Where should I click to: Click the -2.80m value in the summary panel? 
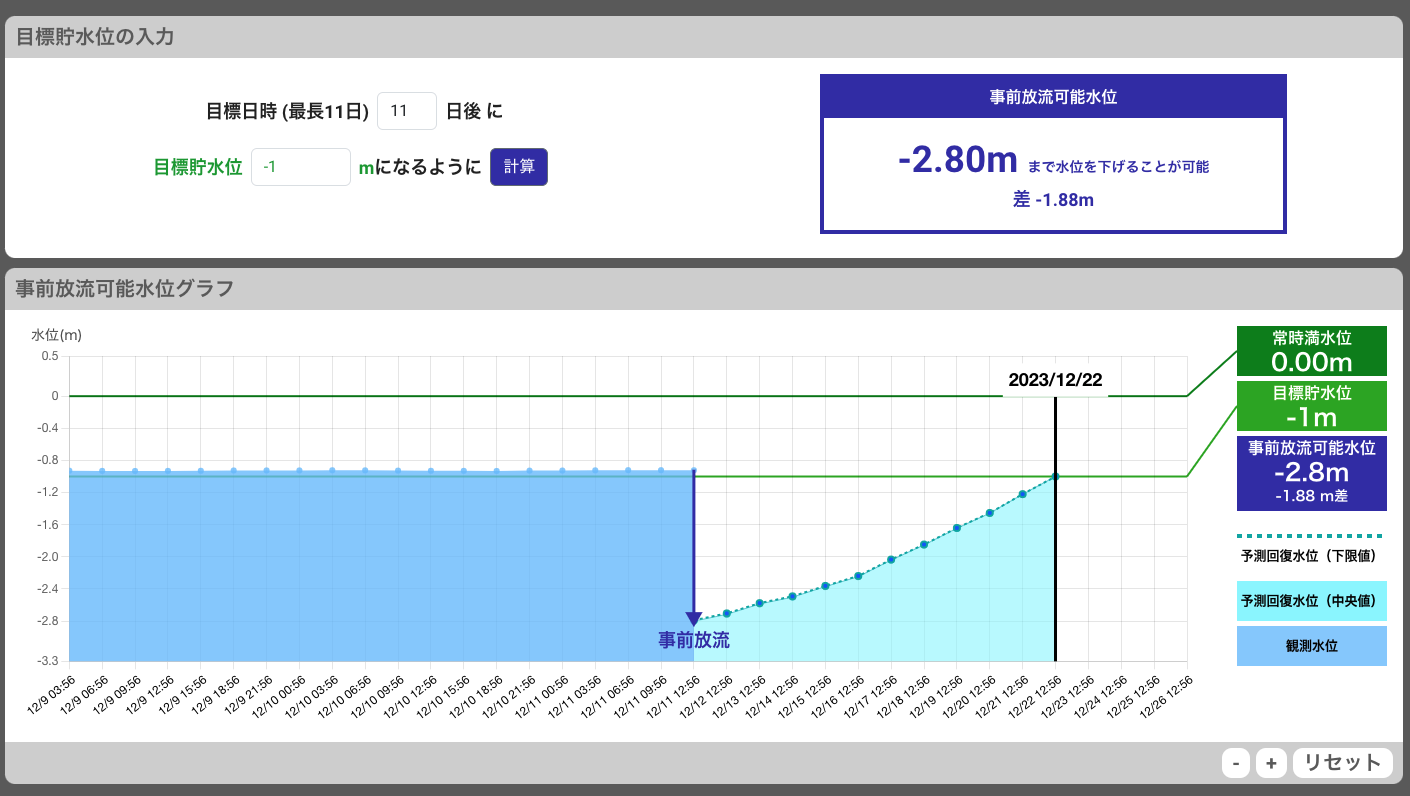pos(957,160)
